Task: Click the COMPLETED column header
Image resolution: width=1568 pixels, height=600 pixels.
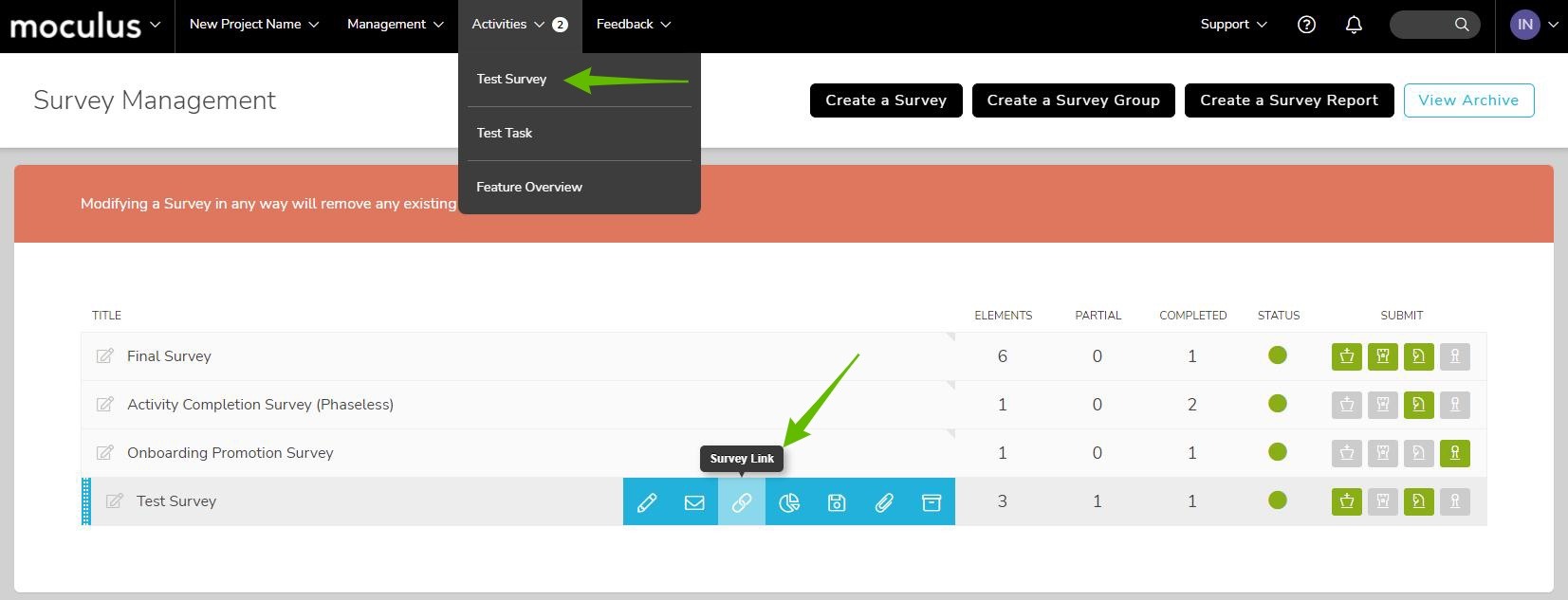Action: [x=1192, y=316]
